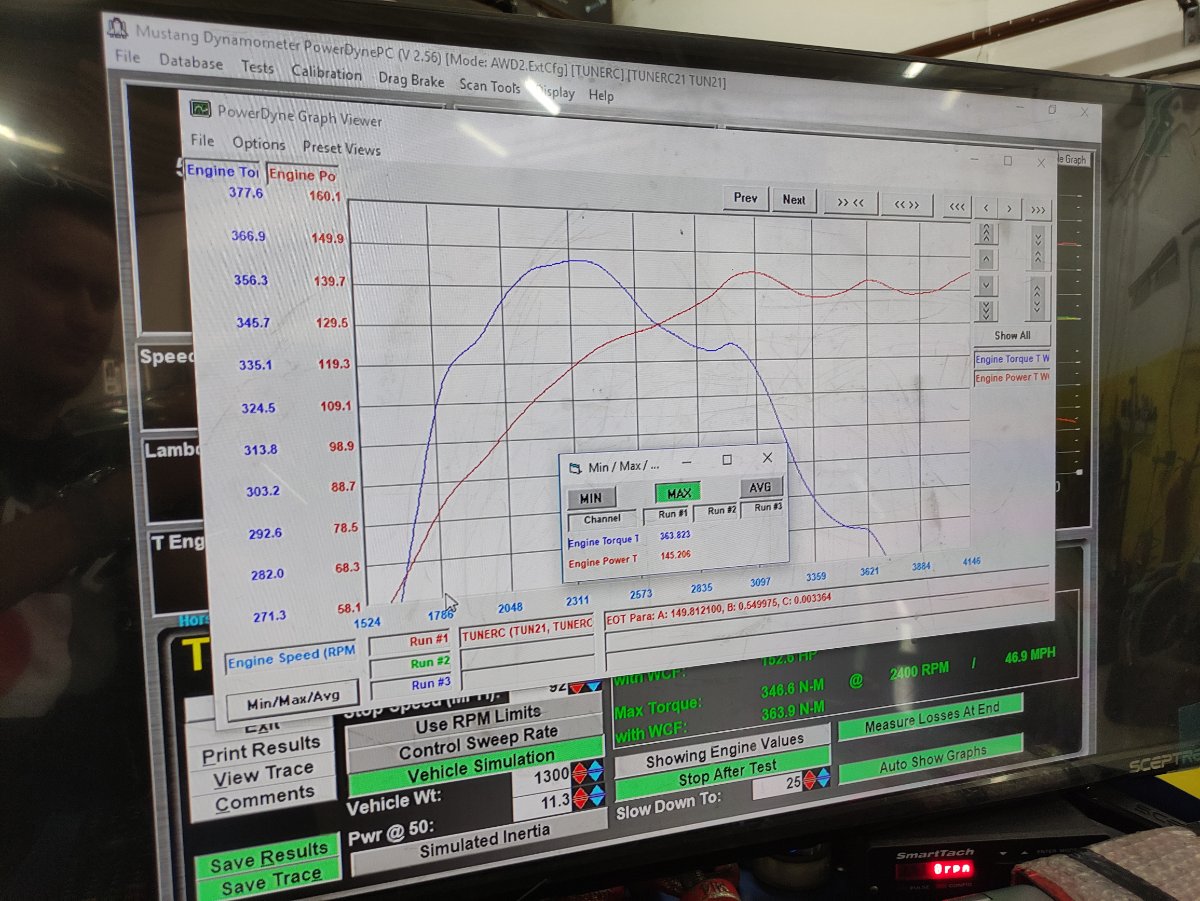Screen dimensions: 1200x901
Task: Click the green Save Results button
Action: coord(267,858)
